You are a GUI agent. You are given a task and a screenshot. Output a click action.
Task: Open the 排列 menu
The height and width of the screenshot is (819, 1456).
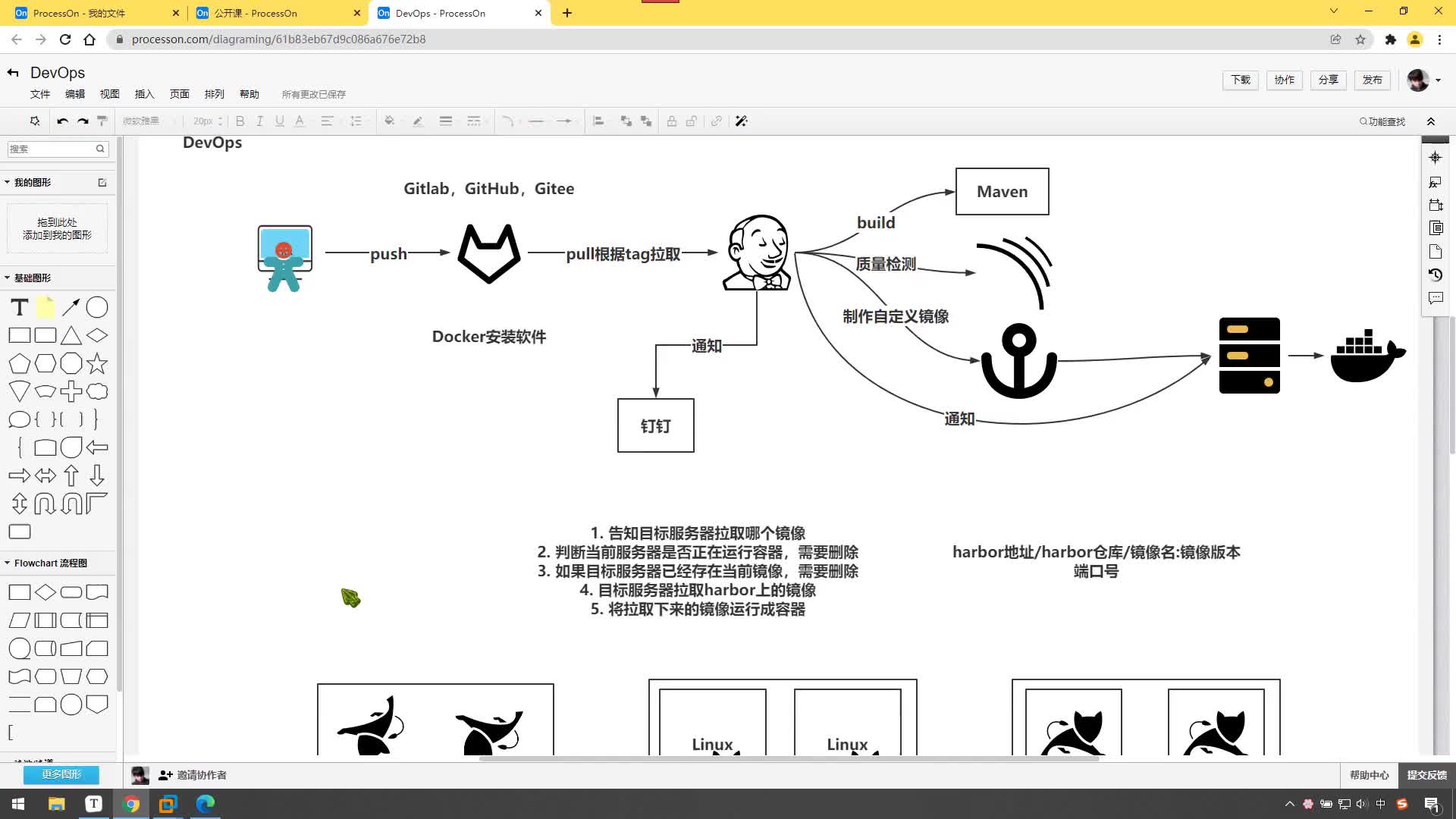point(215,94)
